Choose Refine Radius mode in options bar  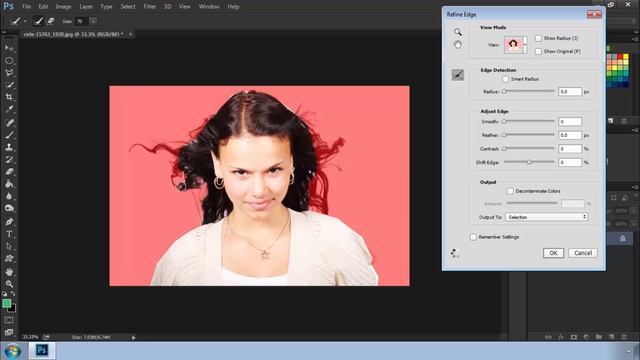[38, 21]
